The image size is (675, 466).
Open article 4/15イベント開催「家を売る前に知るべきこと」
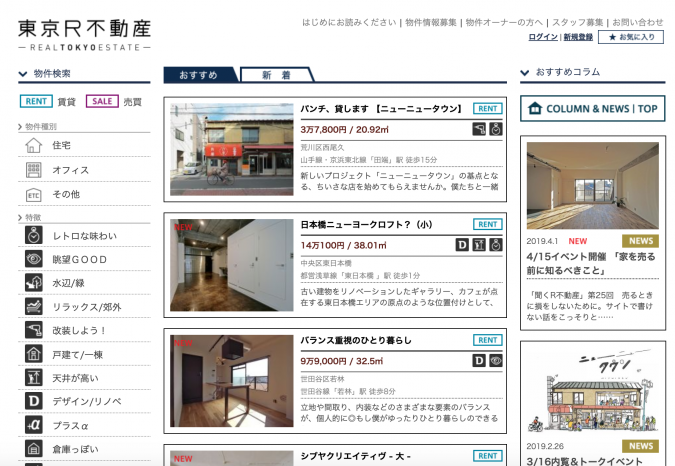(591, 263)
